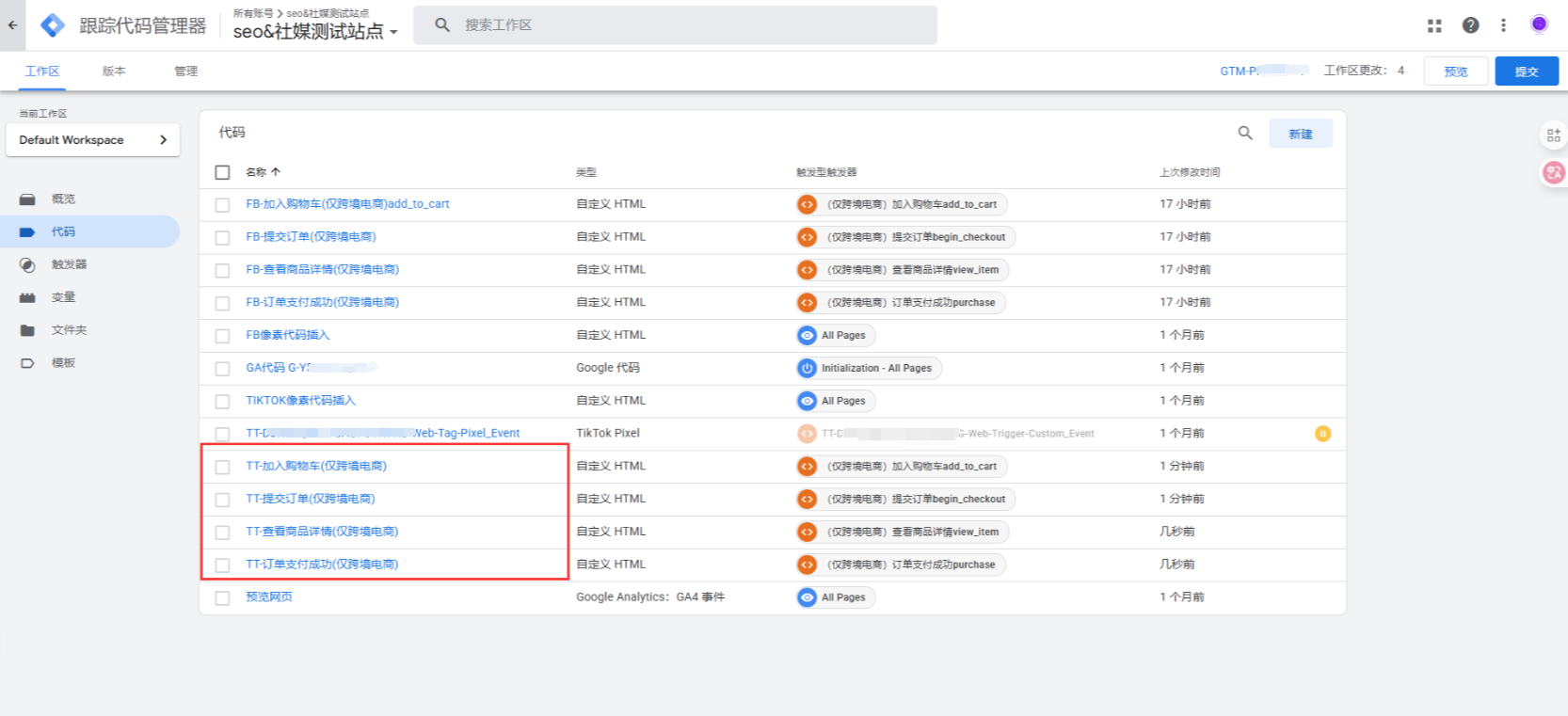This screenshot has height=716, width=1568.
Task: Open the three-dot more options menu
Action: [1503, 25]
